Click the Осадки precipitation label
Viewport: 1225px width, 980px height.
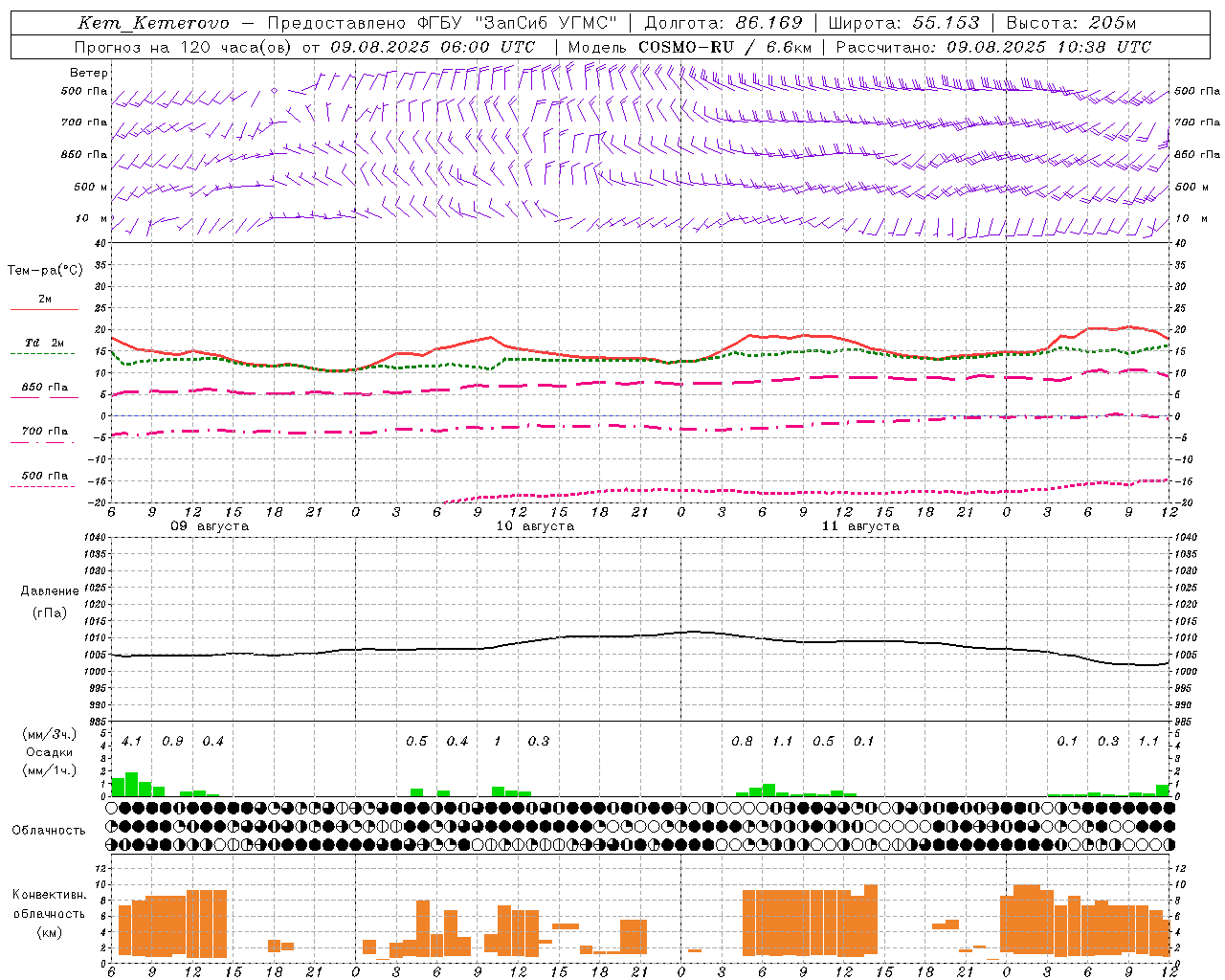(50, 752)
